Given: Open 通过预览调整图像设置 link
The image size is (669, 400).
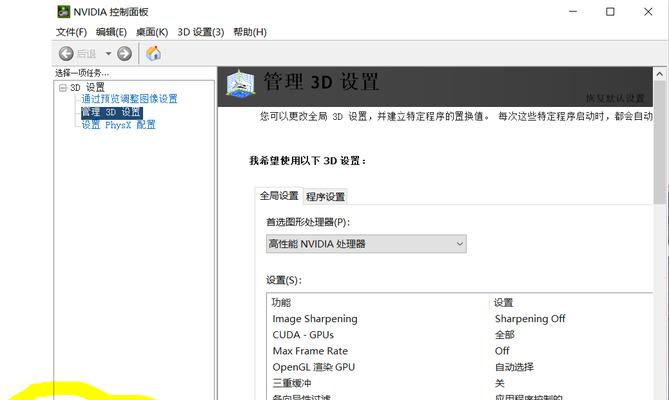Looking at the screenshot, I should 129,99.
